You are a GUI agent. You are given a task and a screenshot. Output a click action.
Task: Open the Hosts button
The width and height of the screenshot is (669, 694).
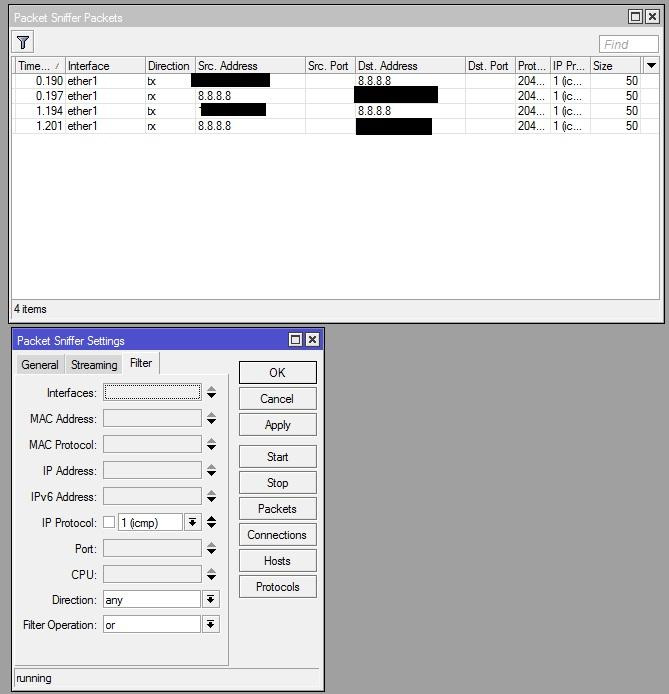[x=277, y=561]
